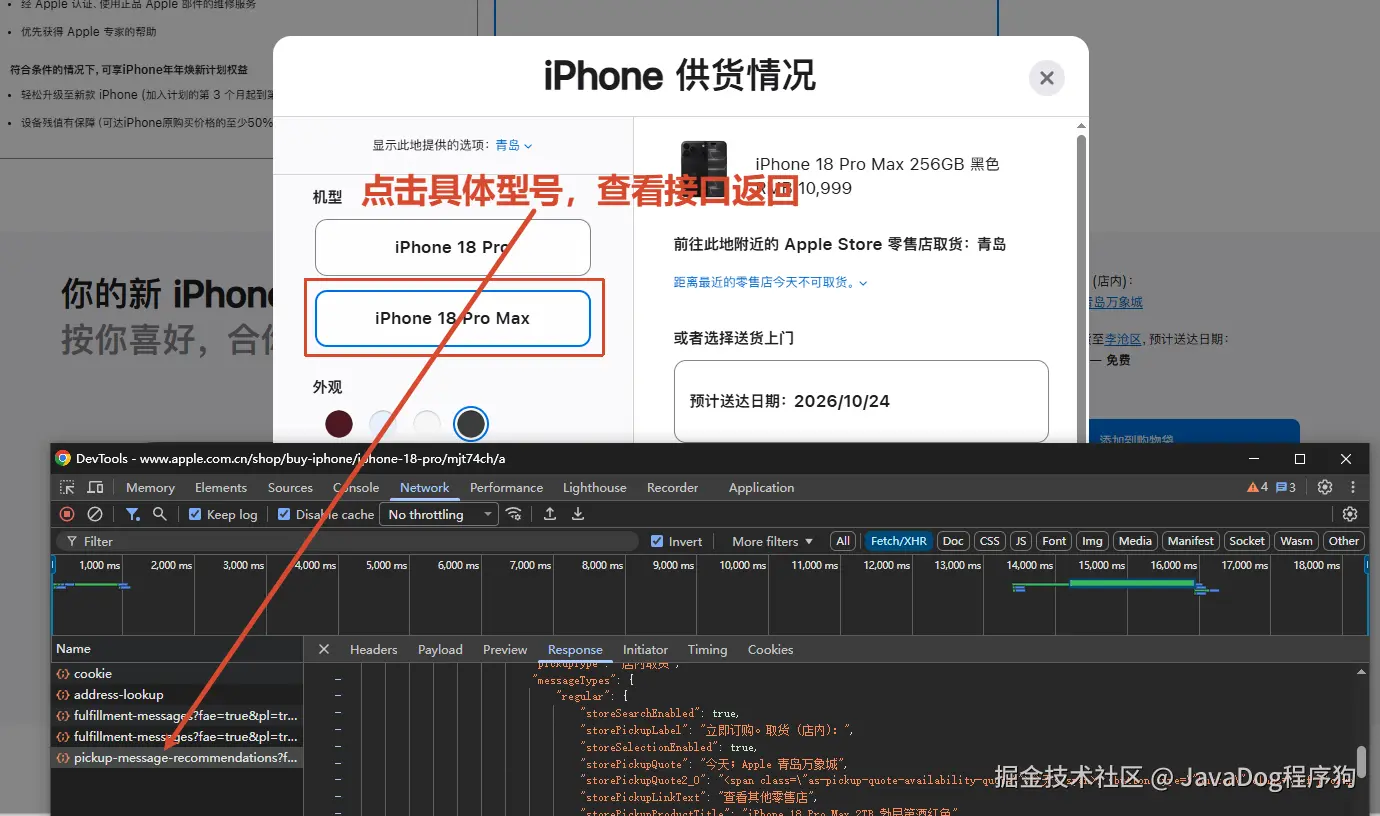Screen dimensions: 1380x816
Task: Select the pickup-message-recommendations request
Action: 177,758
